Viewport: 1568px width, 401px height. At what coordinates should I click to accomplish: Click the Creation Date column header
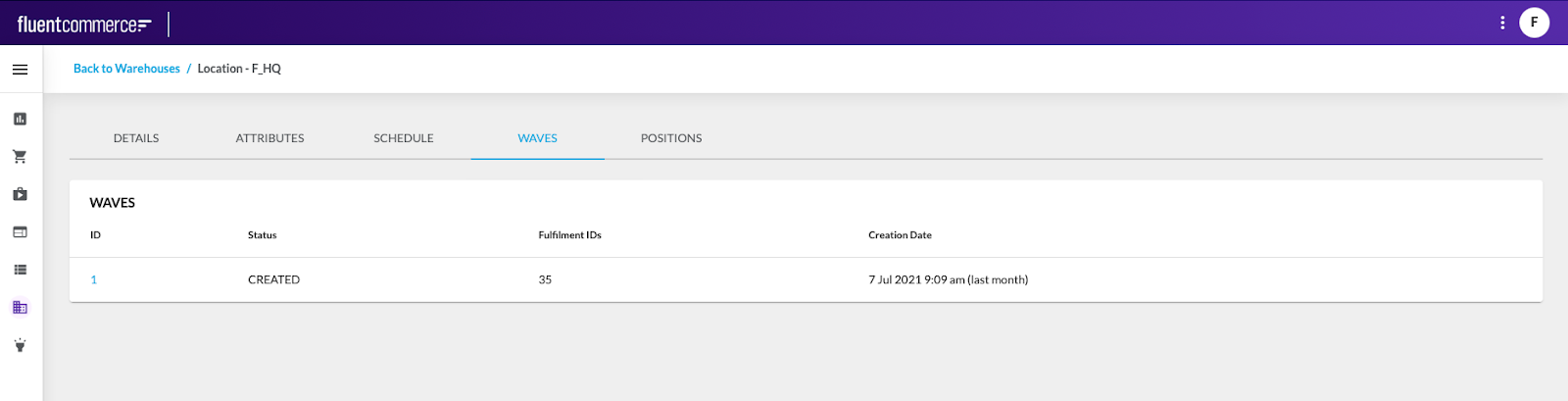900,235
